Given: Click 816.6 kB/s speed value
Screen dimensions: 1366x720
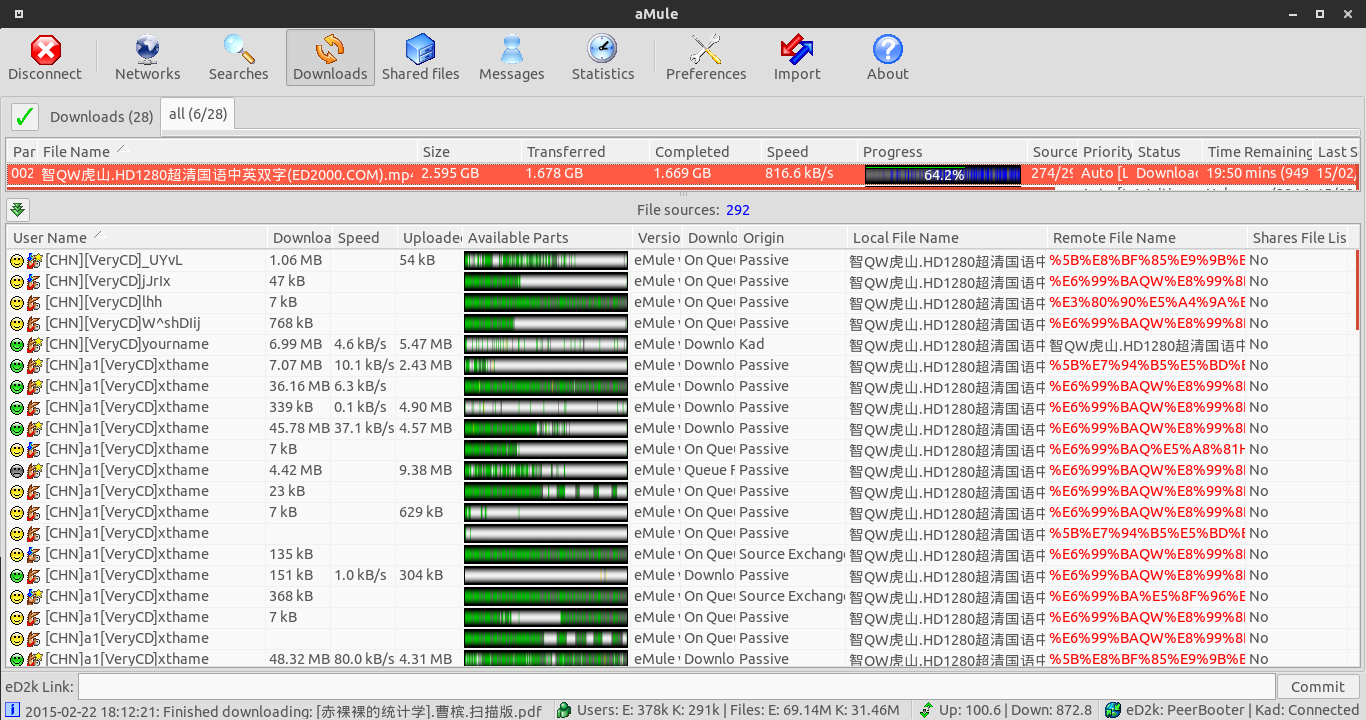Looking at the screenshot, I should pyautogui.click(x=800, y=174).
